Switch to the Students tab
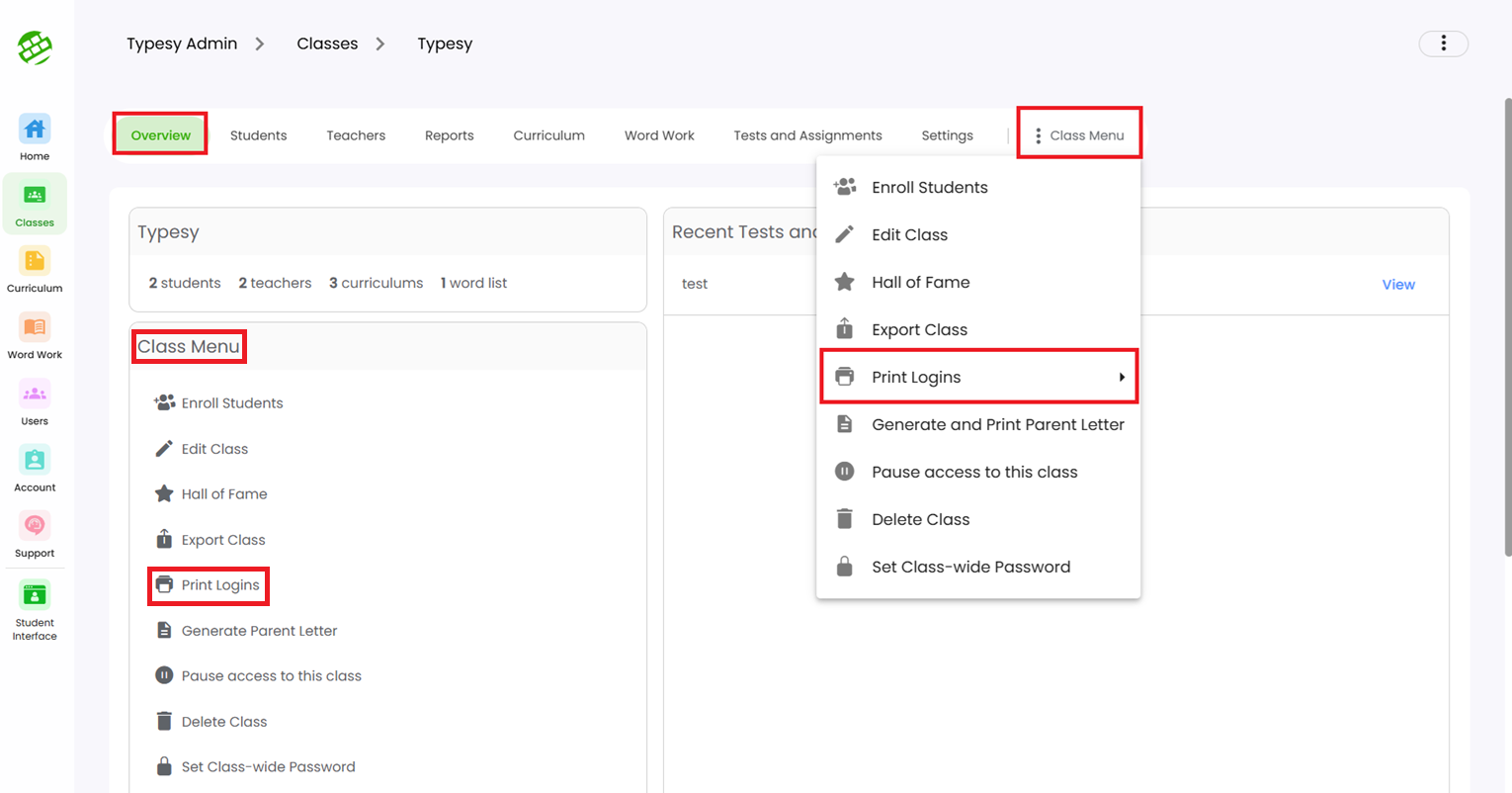The width and height of the screenshot is (1512, 793). click(259, 135)
